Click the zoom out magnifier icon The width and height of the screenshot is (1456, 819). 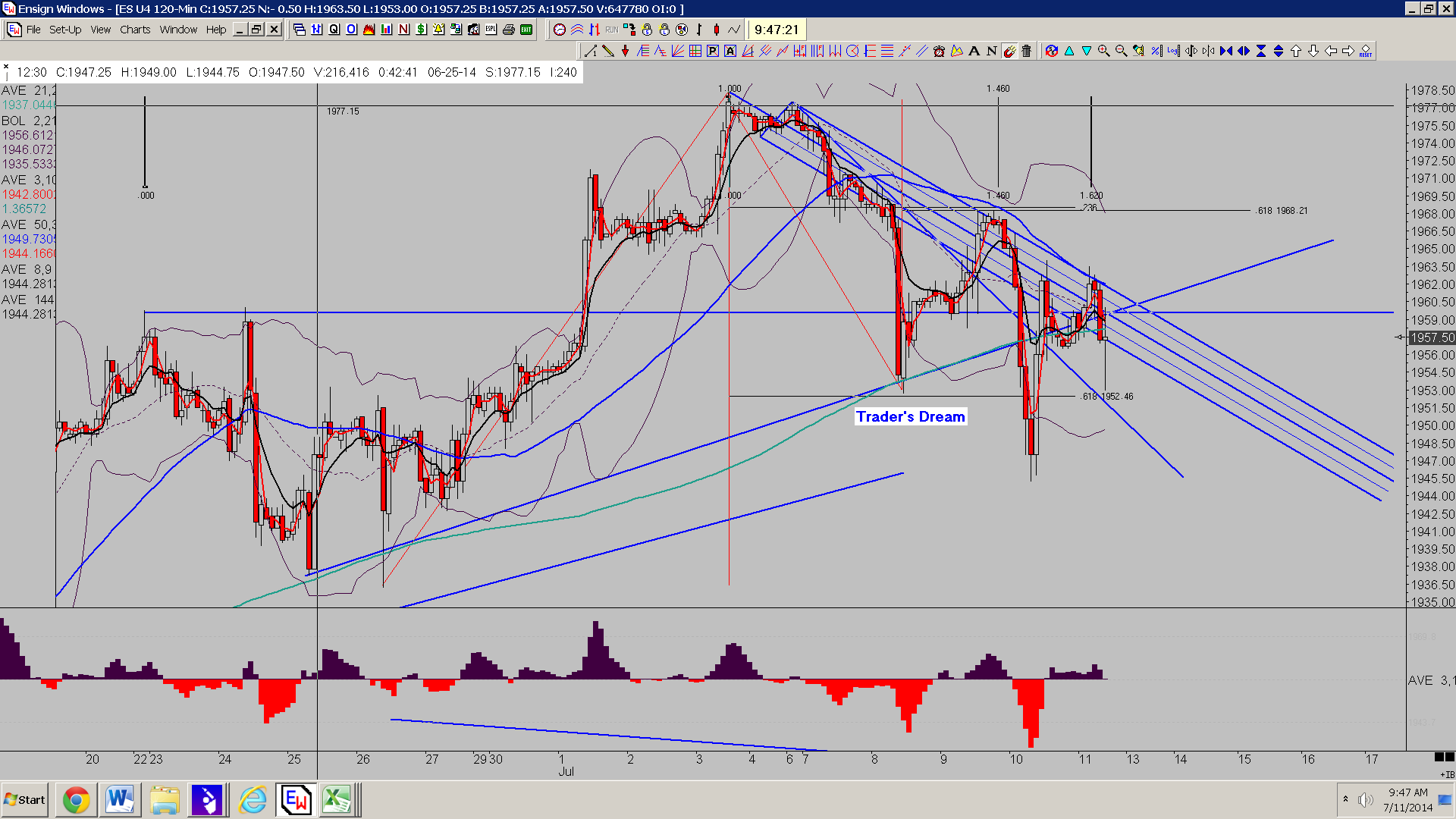[1121, 51]
